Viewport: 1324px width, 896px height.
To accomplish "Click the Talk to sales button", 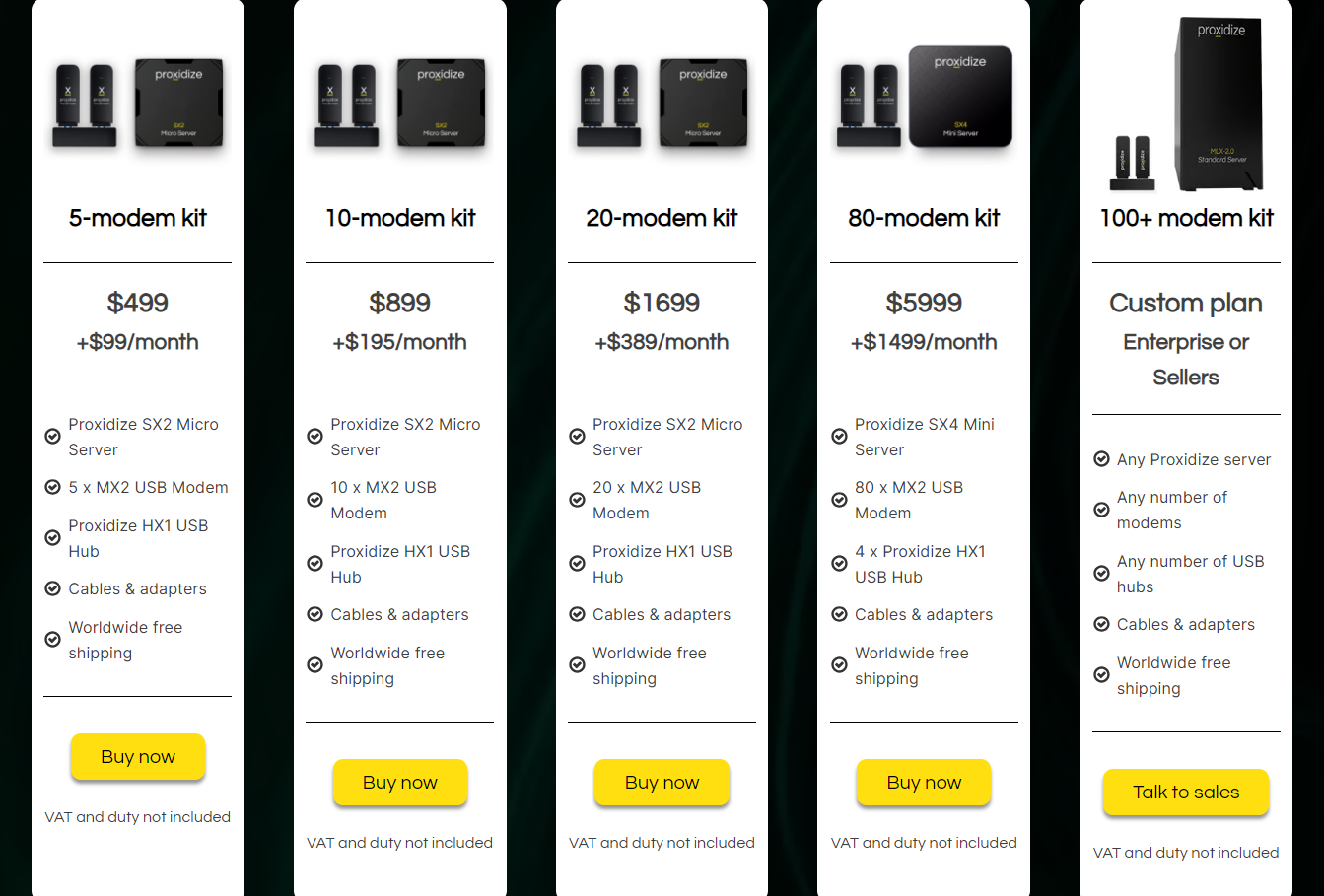I will [1186, 793].
